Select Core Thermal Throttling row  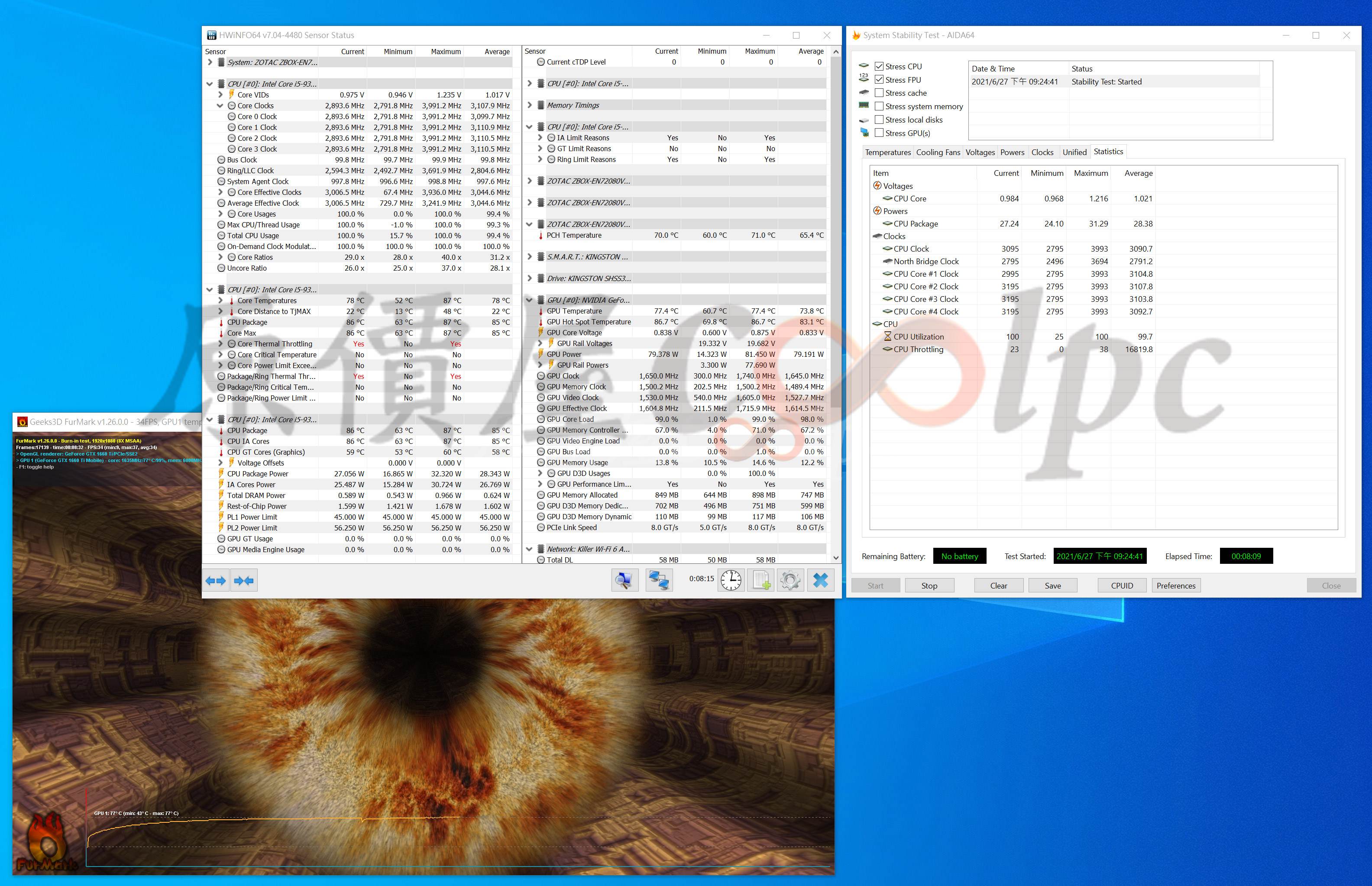358,344
